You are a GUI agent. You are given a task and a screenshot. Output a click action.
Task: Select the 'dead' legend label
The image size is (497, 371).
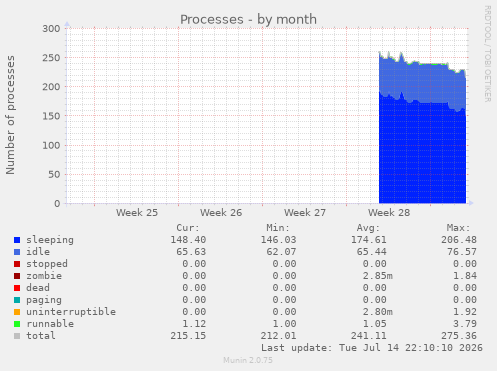pos(38,288)
